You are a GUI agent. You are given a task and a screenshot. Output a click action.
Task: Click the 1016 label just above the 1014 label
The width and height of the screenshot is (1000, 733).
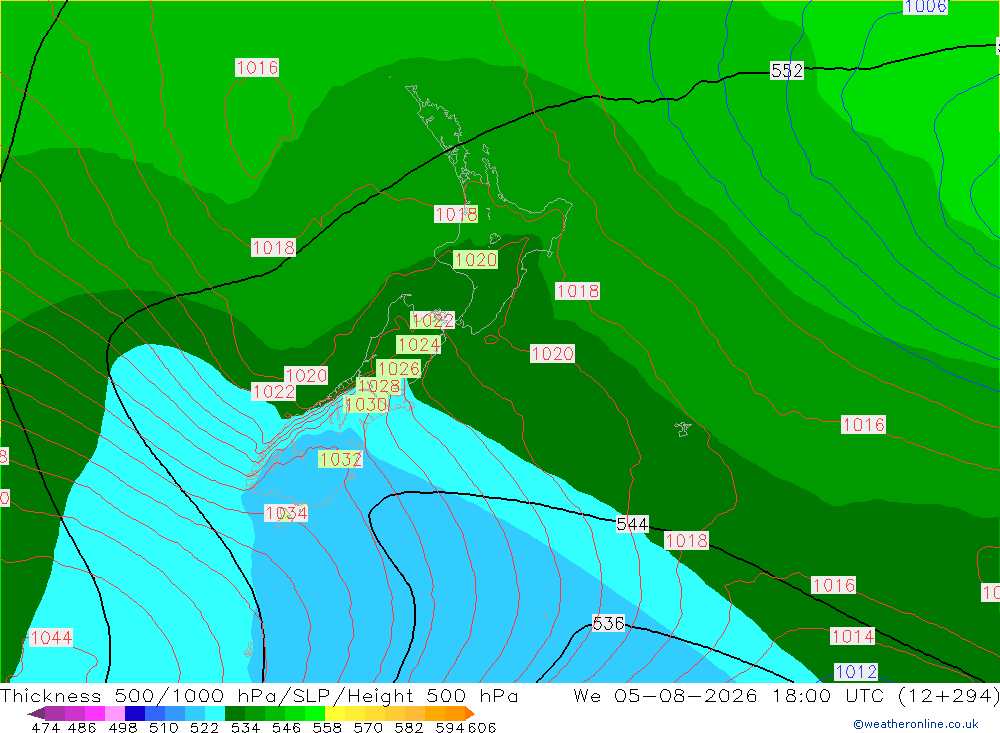(x=834, y=585)
